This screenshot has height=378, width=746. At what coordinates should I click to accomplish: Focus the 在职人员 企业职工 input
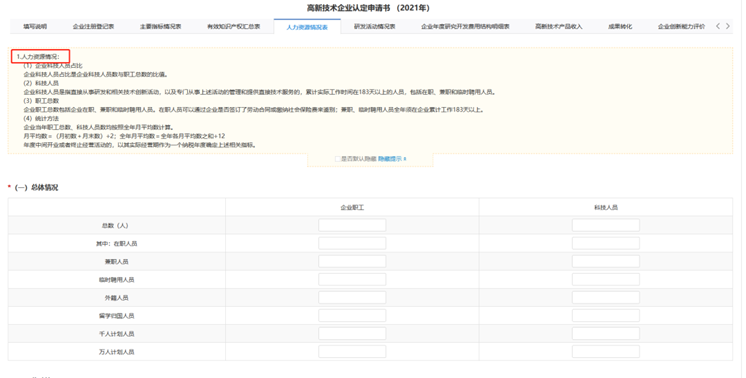352,243
